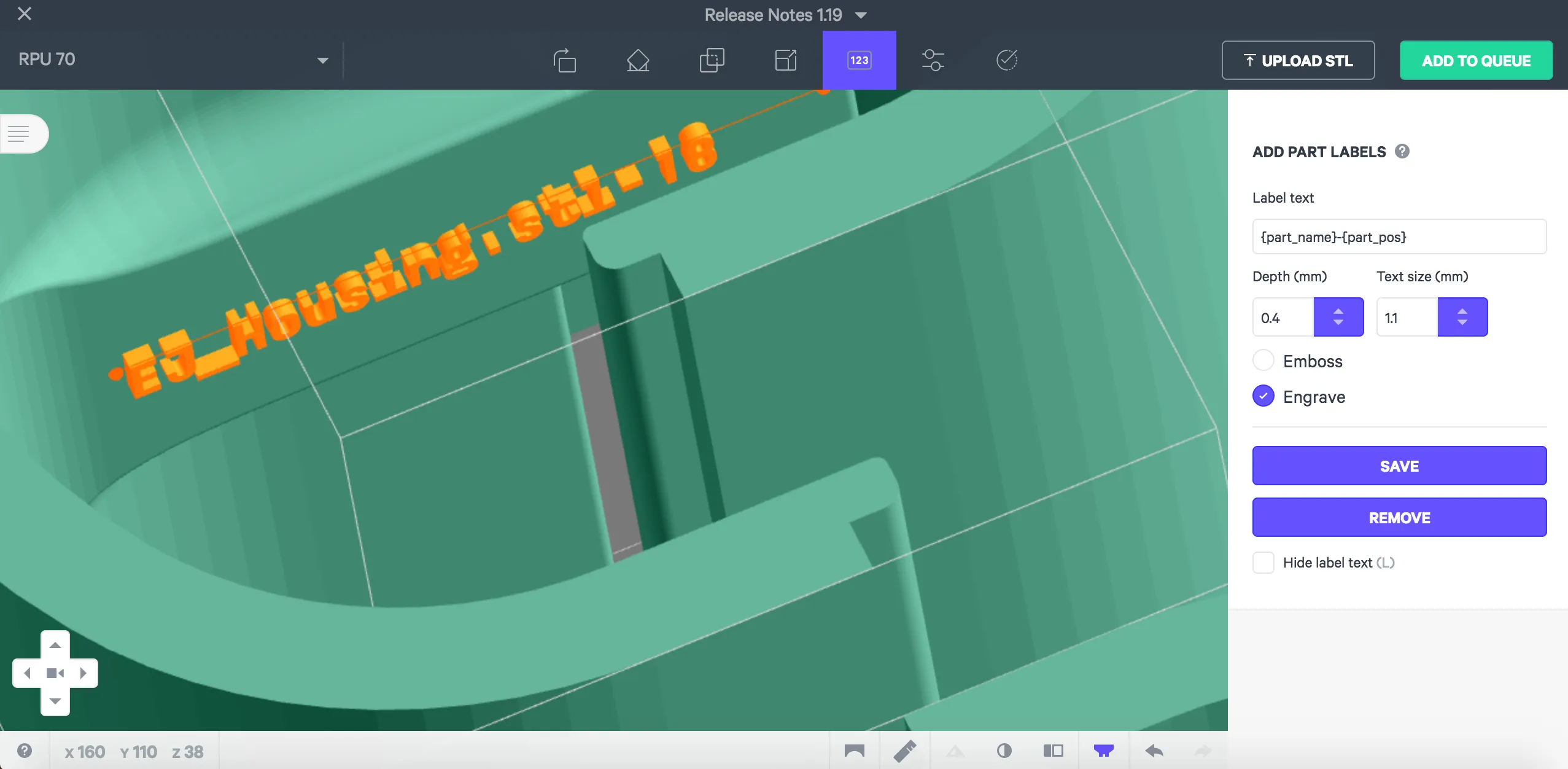The width and height of the screenshot is (1568, 769).
Task: Select the rotate part tool icon
Action: click(x=564, y=60)
